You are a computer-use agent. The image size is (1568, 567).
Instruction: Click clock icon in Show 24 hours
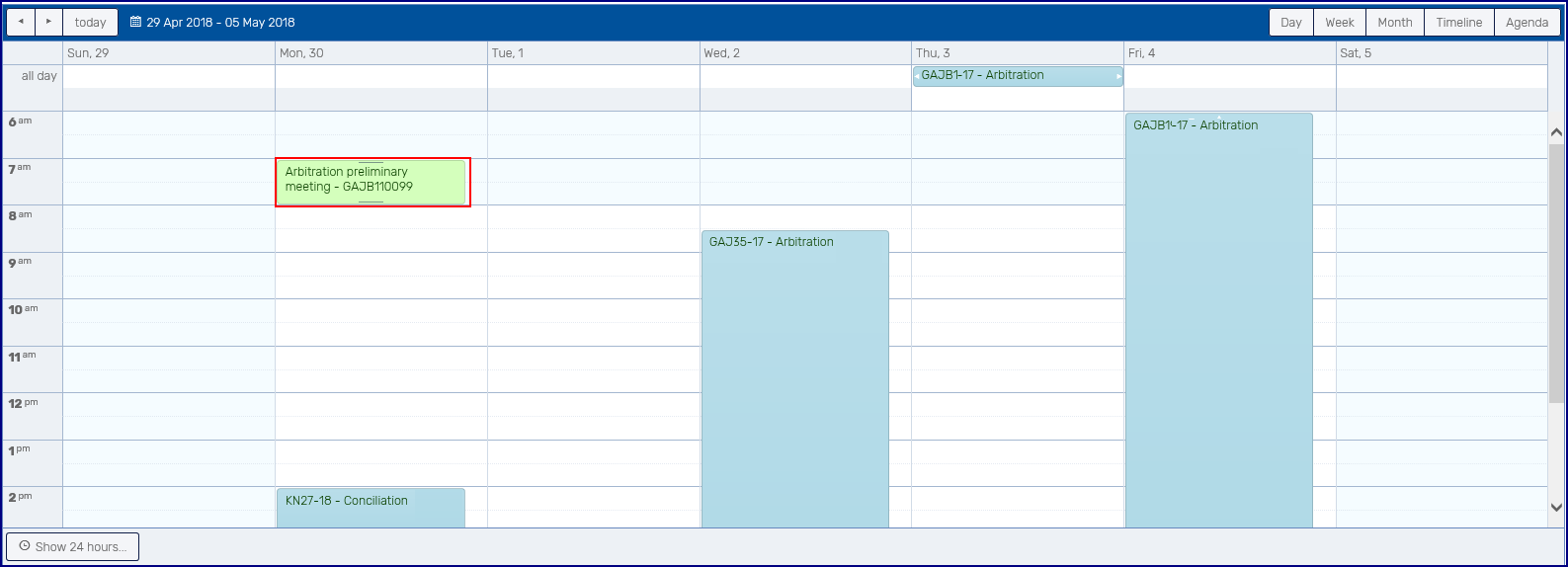tap(25, 546)
